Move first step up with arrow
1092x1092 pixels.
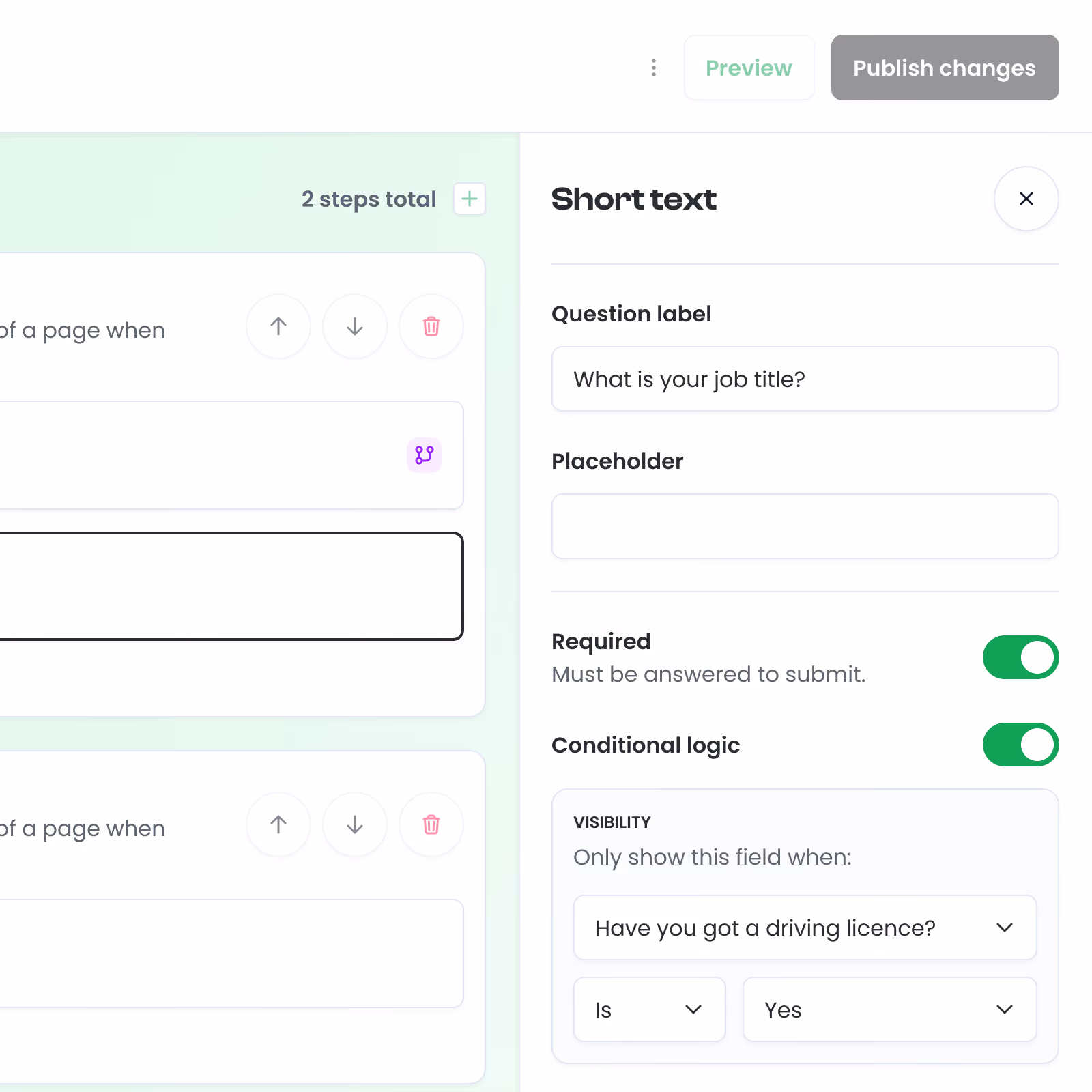(x=278, y=326)
